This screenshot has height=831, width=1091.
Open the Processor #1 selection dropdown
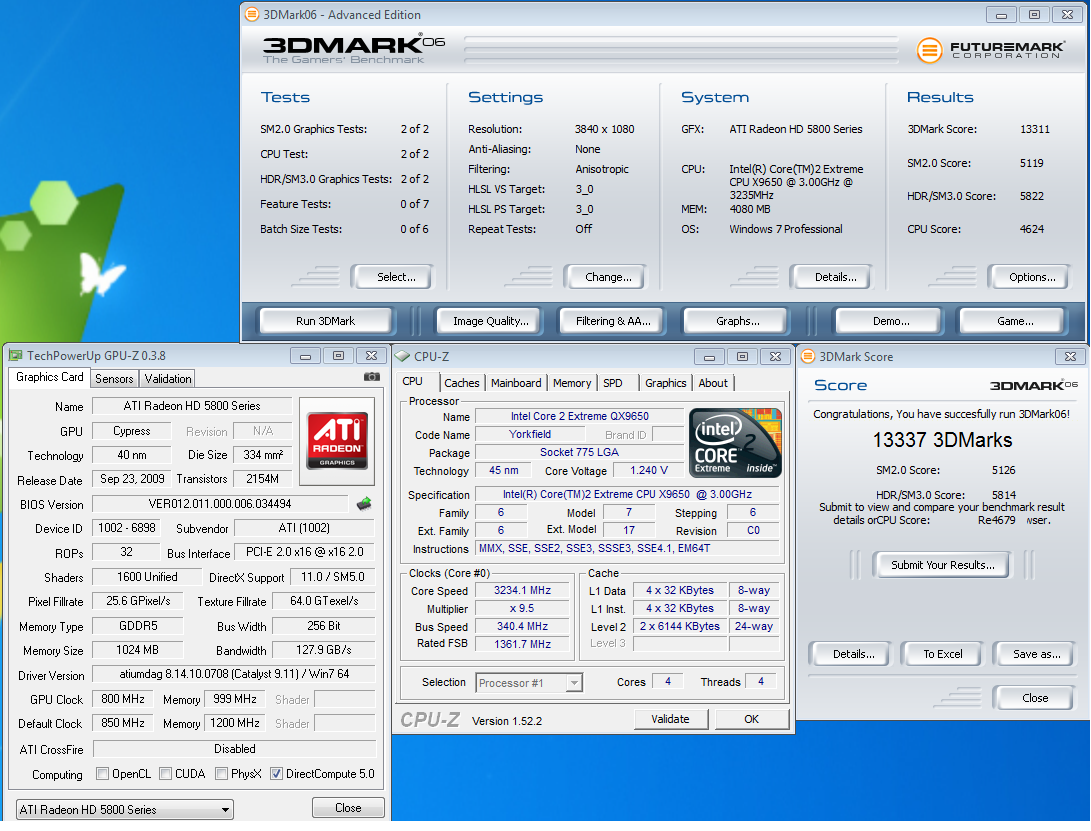(529, 683)
